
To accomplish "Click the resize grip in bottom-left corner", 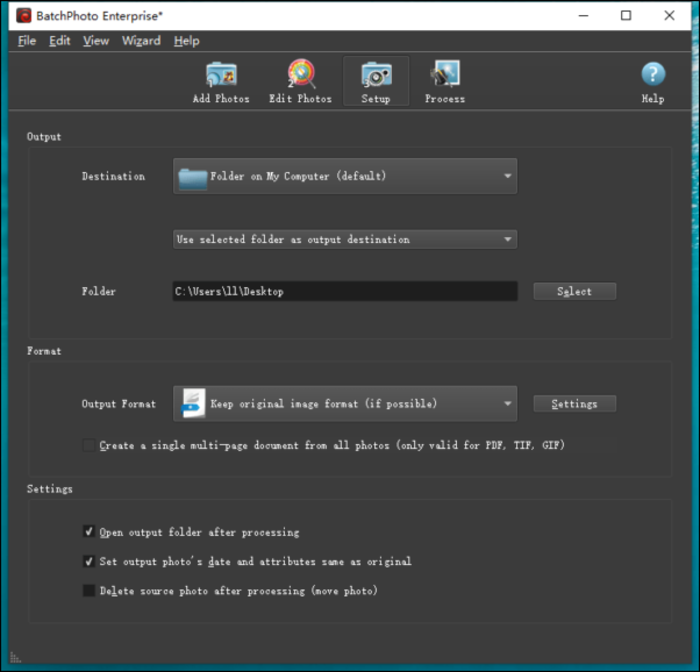I will [15, 657].
